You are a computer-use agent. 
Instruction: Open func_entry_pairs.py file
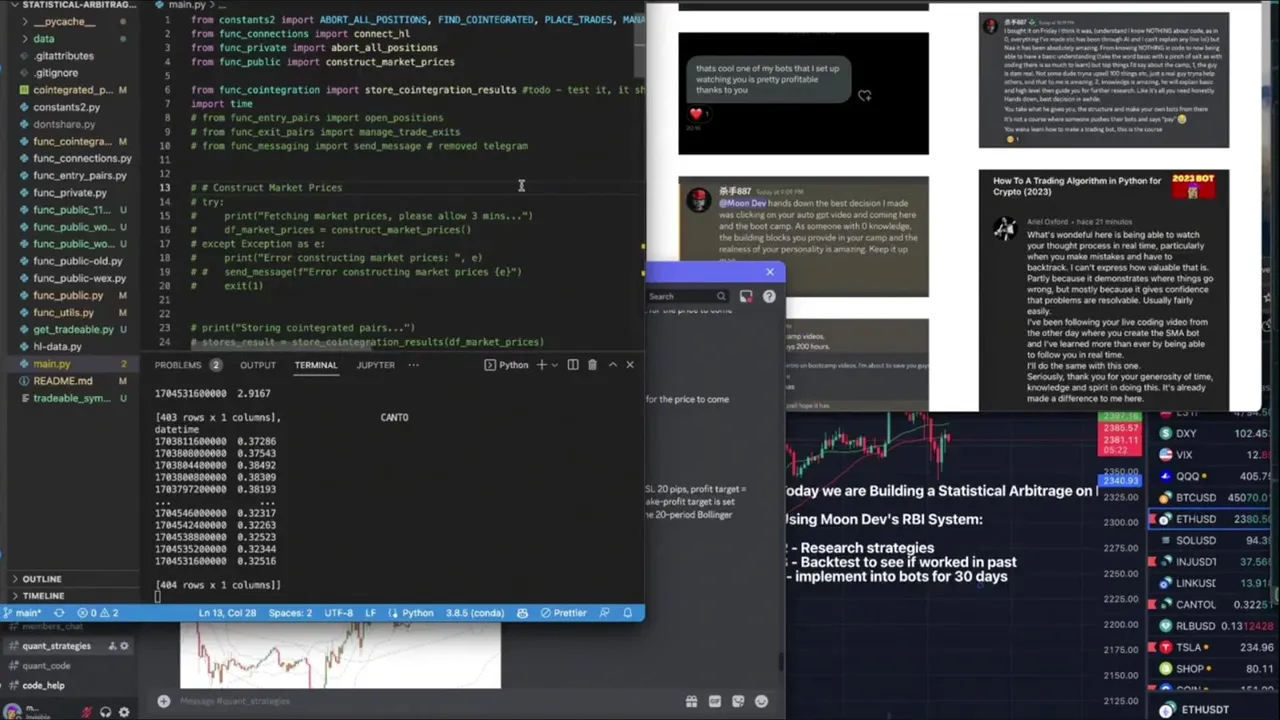[80, 175]
